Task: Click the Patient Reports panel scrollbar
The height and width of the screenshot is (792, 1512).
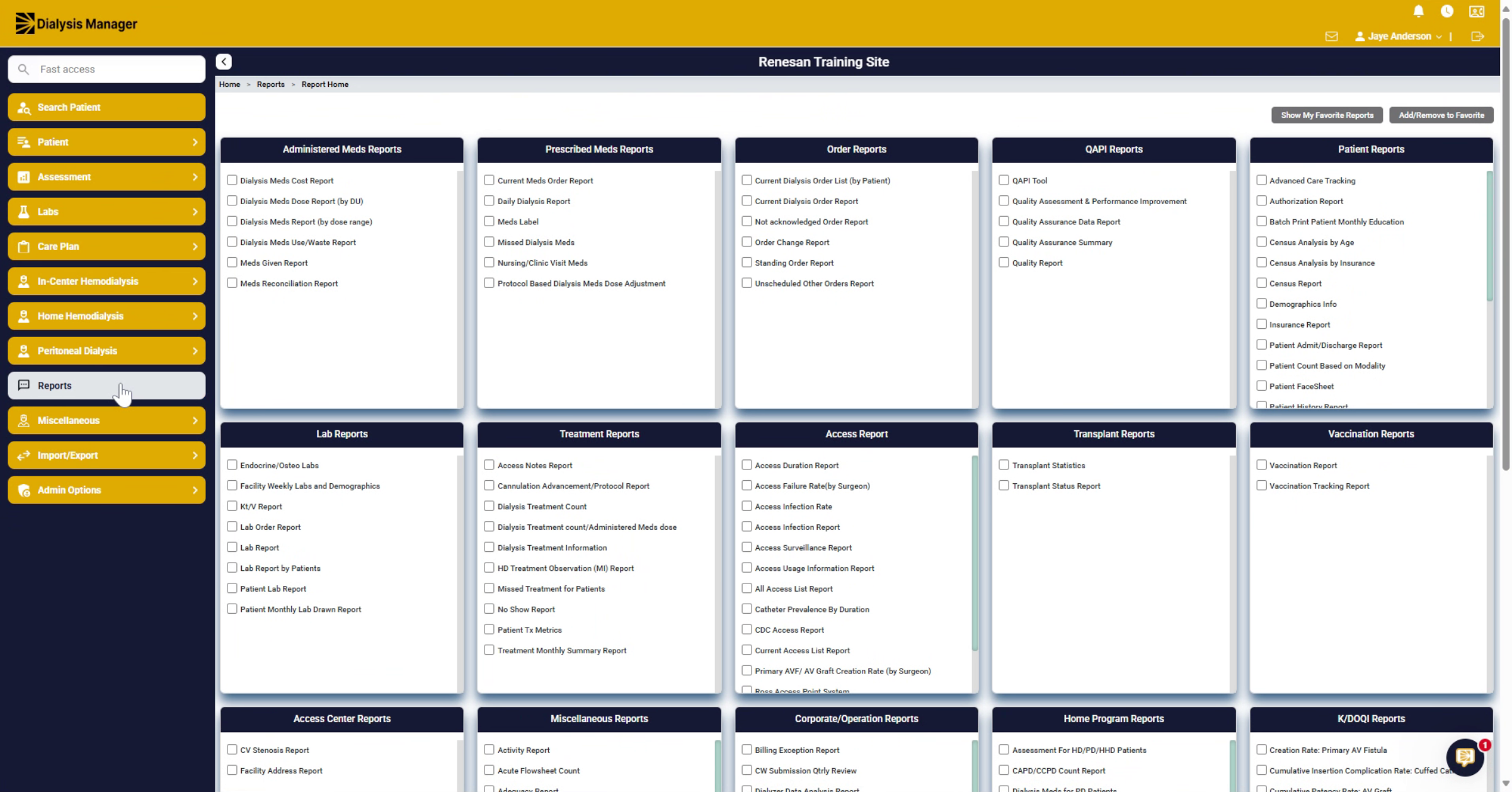Action: pyautogui.click(x=1489, y=236)
